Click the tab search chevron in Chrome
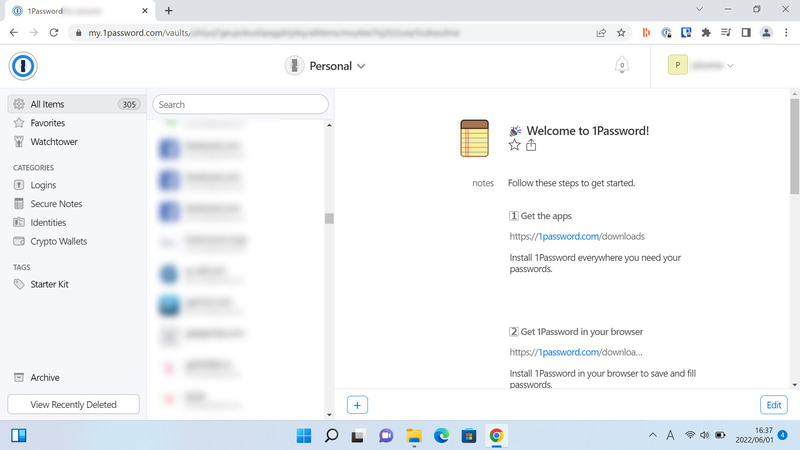 click(699, 9)
